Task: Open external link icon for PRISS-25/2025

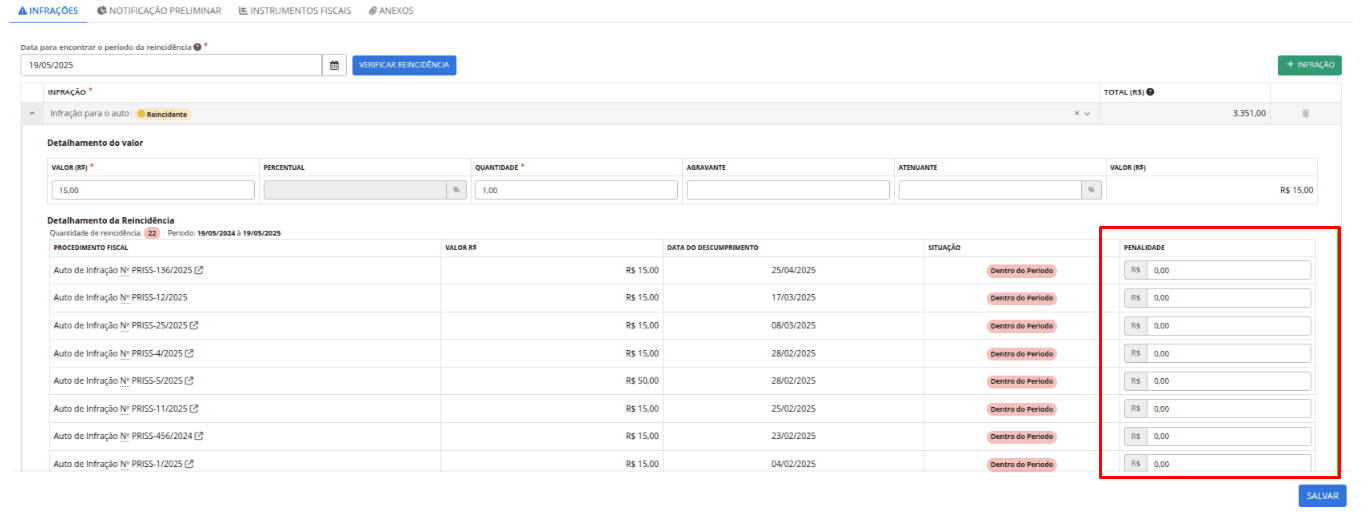Action: pyautogui.click(x=194, y=325)
